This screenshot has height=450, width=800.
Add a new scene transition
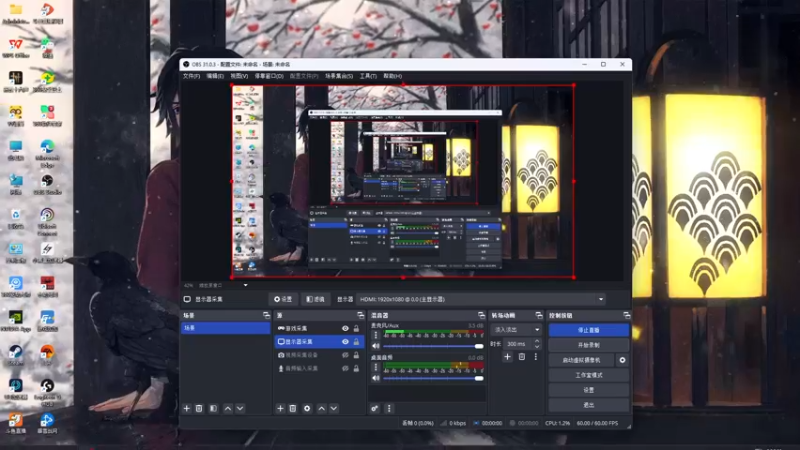pyautogui.click(x=507, y=357)
